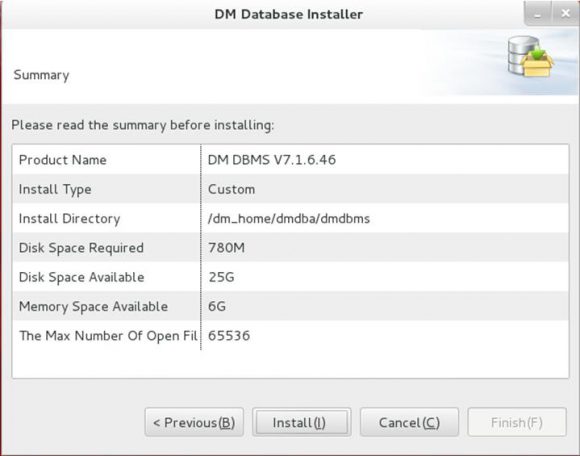Select the Disk Space Available row
The width and height of the screenshot is (580, 456).
click(290, 277)
